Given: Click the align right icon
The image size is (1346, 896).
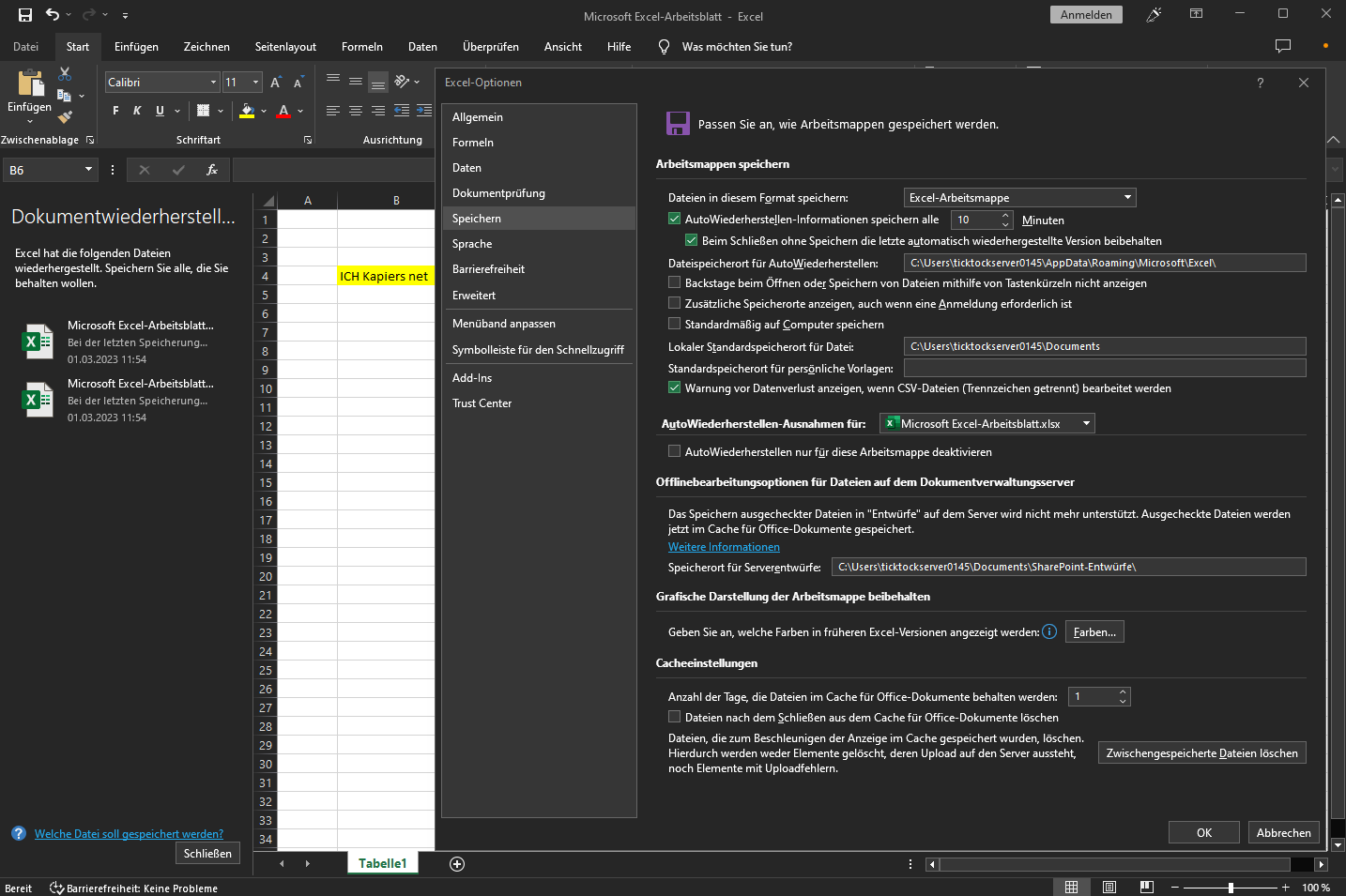Looking at the screenshot, I should point(378,111).
